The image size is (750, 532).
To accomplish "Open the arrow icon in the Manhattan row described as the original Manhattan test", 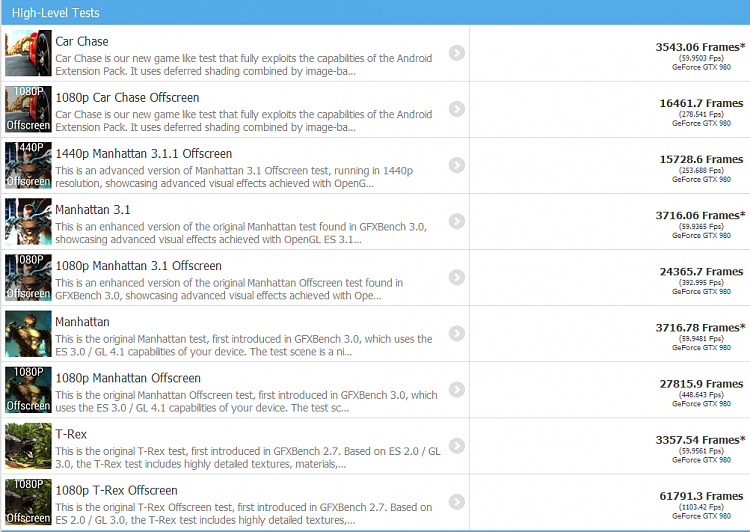I will [x=457, y=333].
